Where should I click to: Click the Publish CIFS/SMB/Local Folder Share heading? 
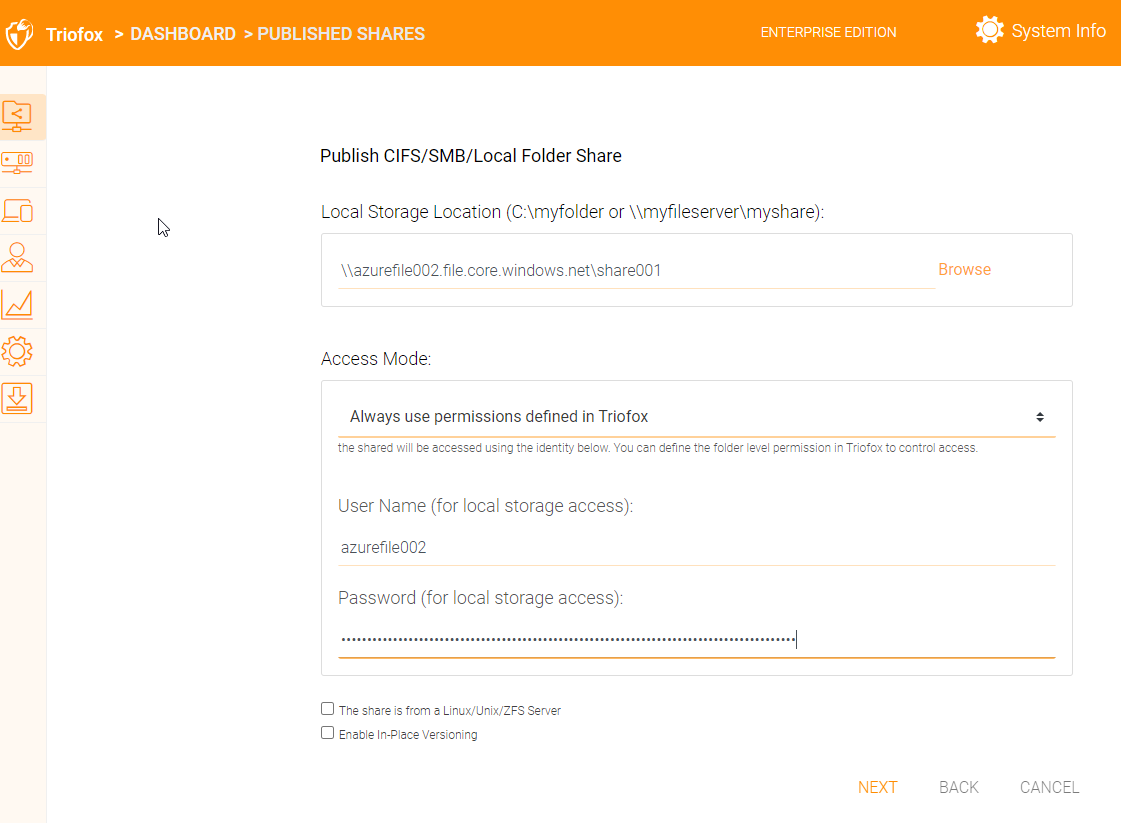(470, 156)
